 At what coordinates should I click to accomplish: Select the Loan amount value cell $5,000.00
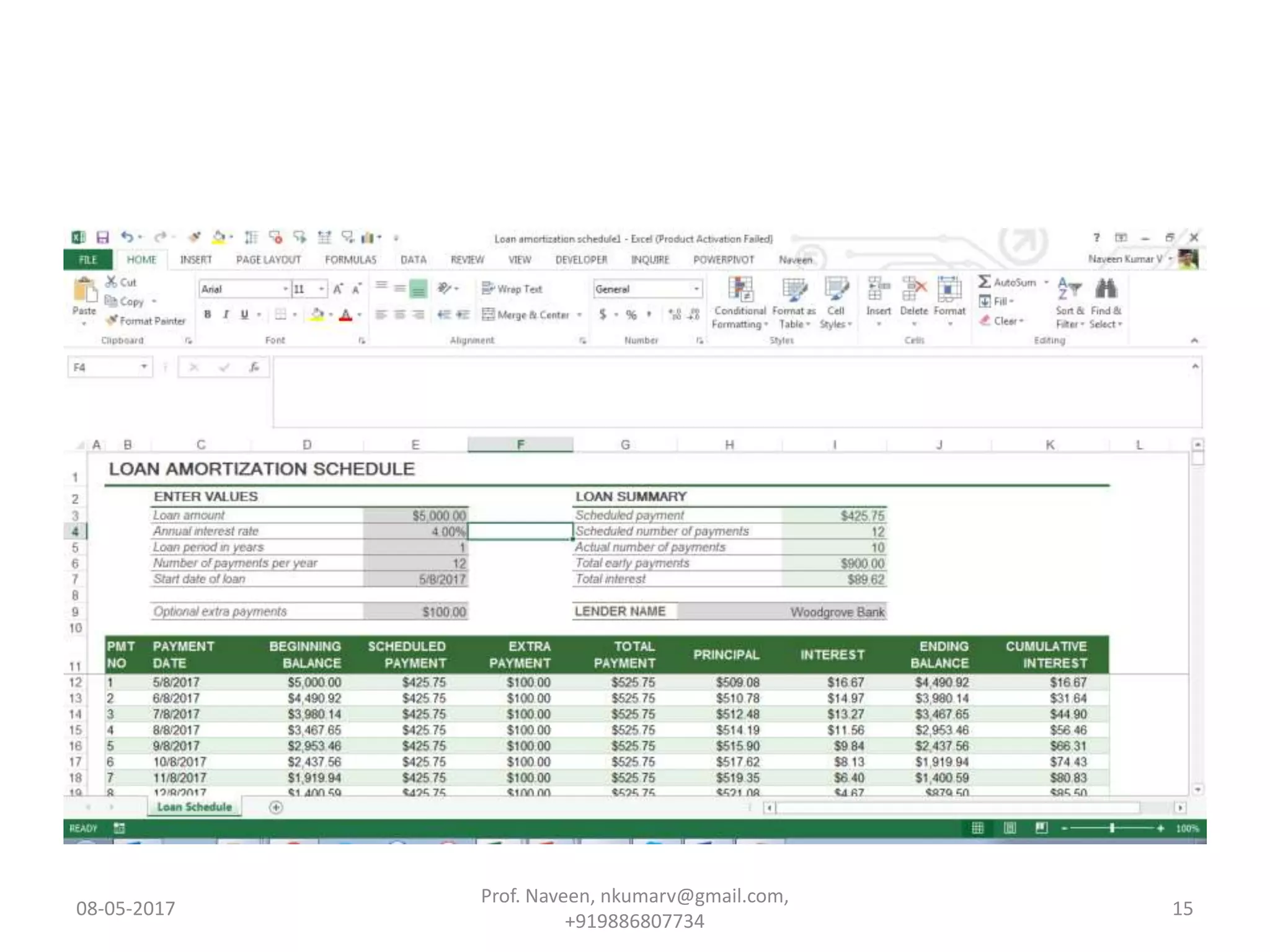[x=416, y=516]
